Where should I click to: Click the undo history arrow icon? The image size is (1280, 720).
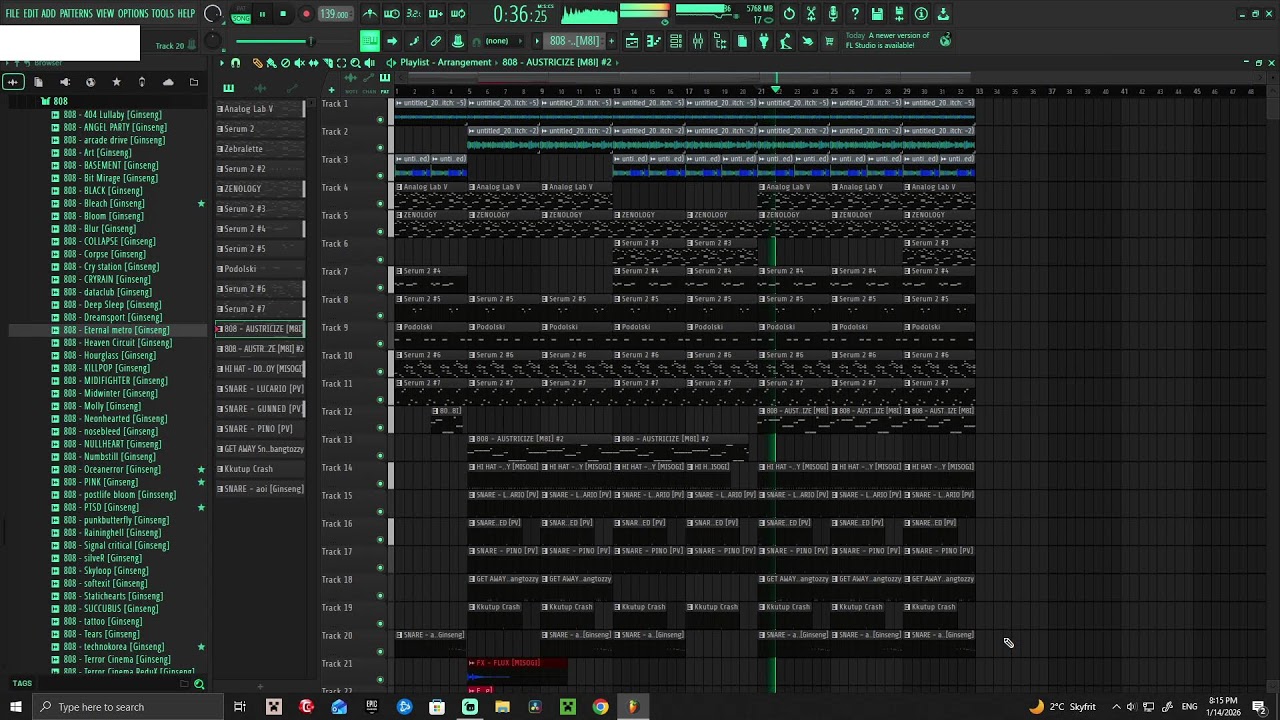(789, 14)
